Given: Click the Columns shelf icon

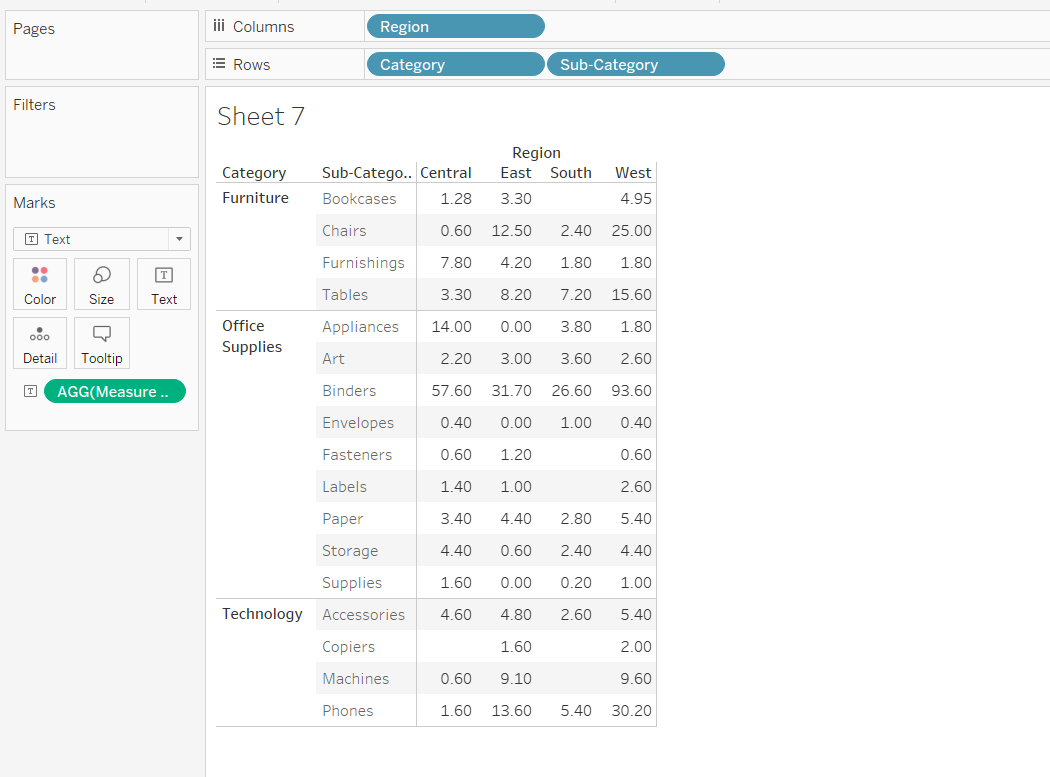Looking at the screenshot, I should [219, 26].
